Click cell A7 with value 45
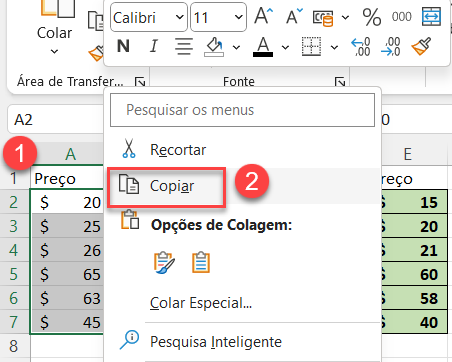 click(x=67, y=322)
